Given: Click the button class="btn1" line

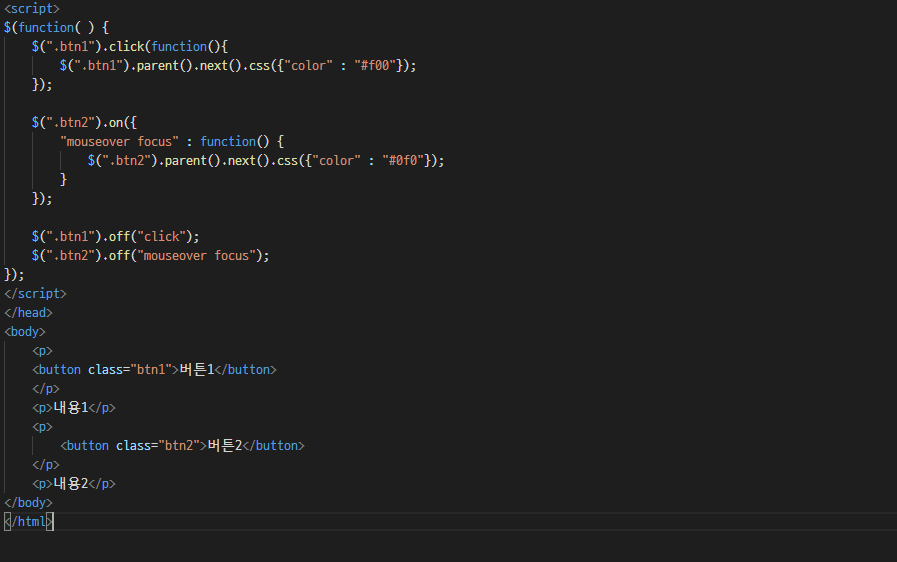Looking at the screenshot, I should click(x=154, y=370).
